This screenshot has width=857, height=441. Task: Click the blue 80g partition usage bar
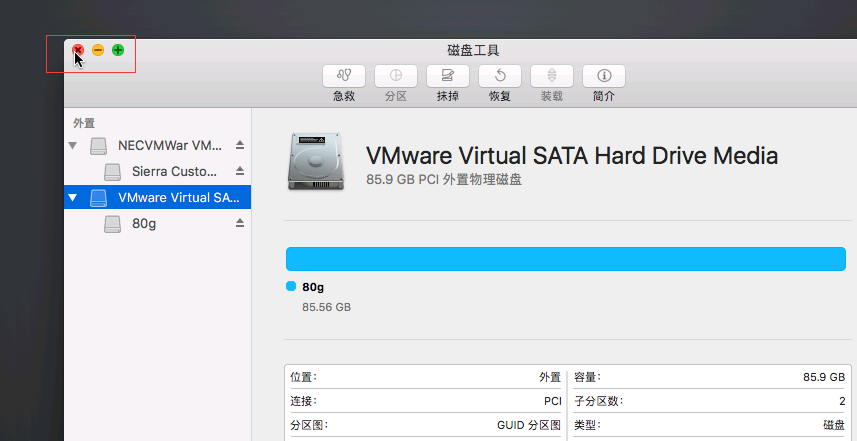pos(566,259)
